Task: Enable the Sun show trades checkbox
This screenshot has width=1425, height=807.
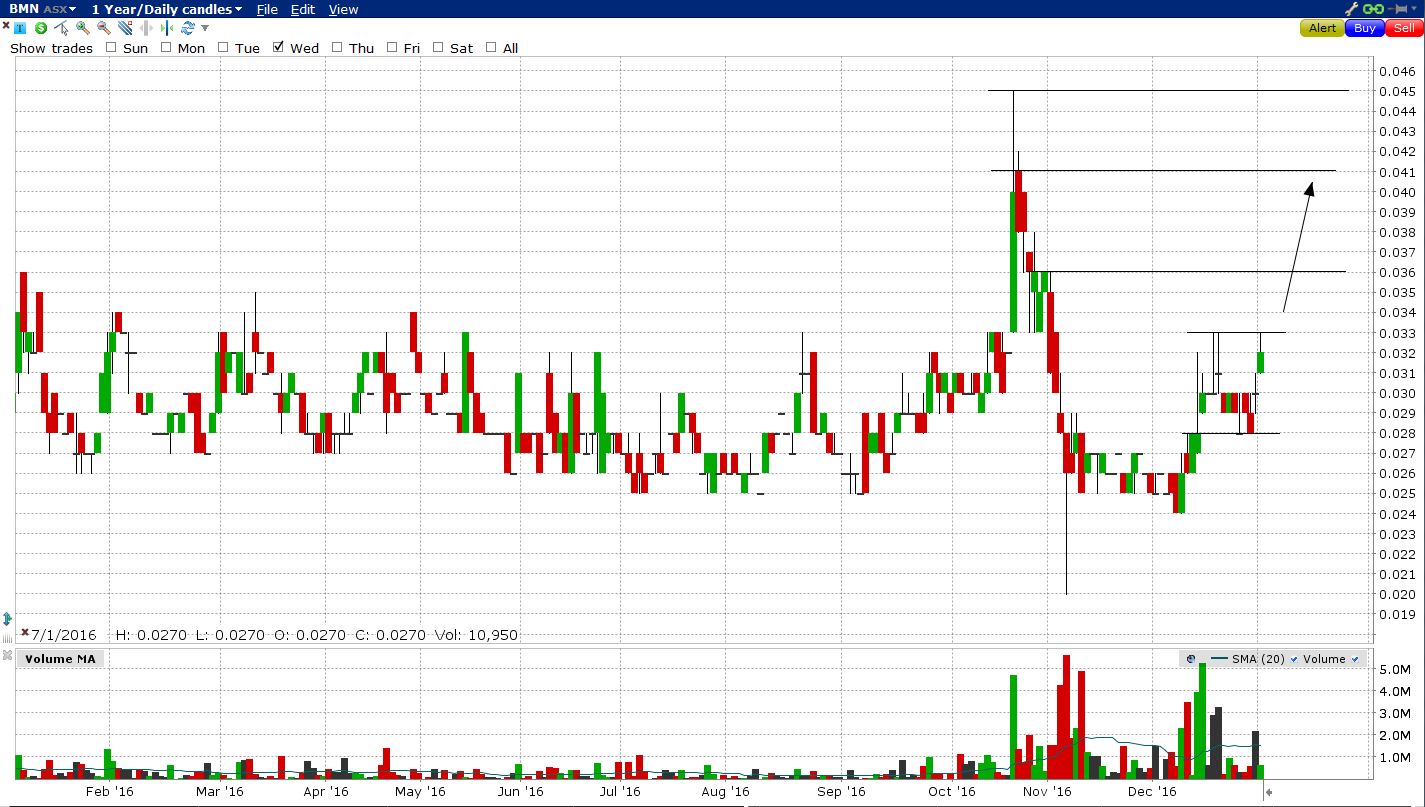Action: [111, 47]
